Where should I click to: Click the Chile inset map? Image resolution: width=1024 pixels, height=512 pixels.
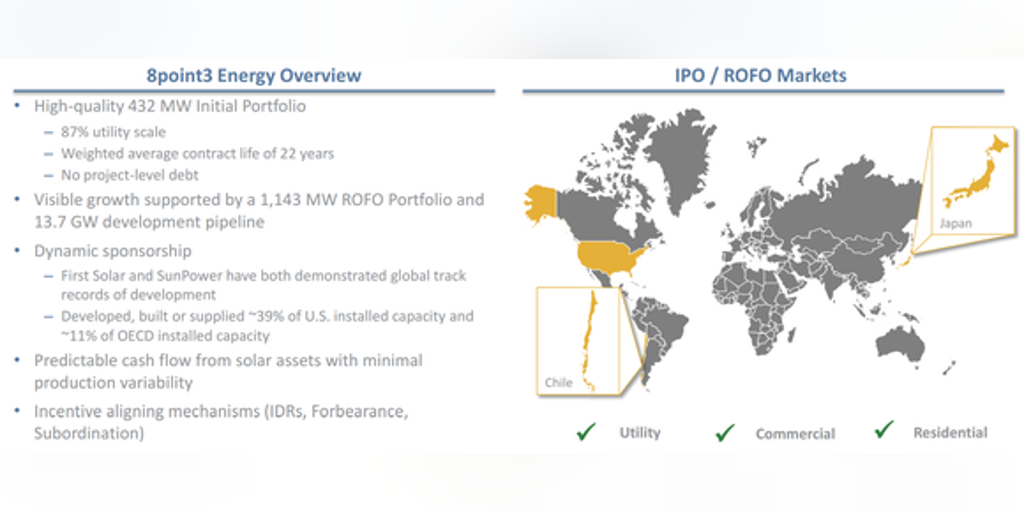click(577, 341)
